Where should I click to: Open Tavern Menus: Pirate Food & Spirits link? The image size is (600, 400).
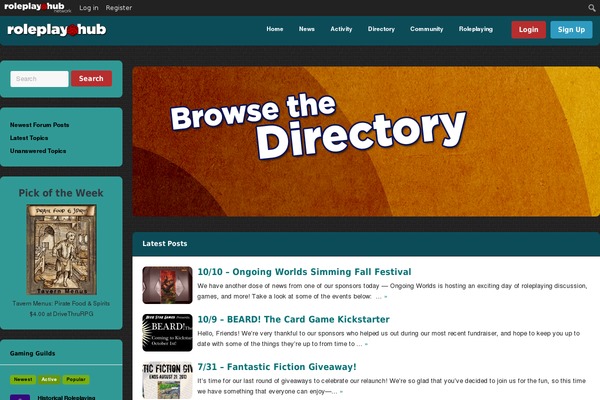[61, 303]
